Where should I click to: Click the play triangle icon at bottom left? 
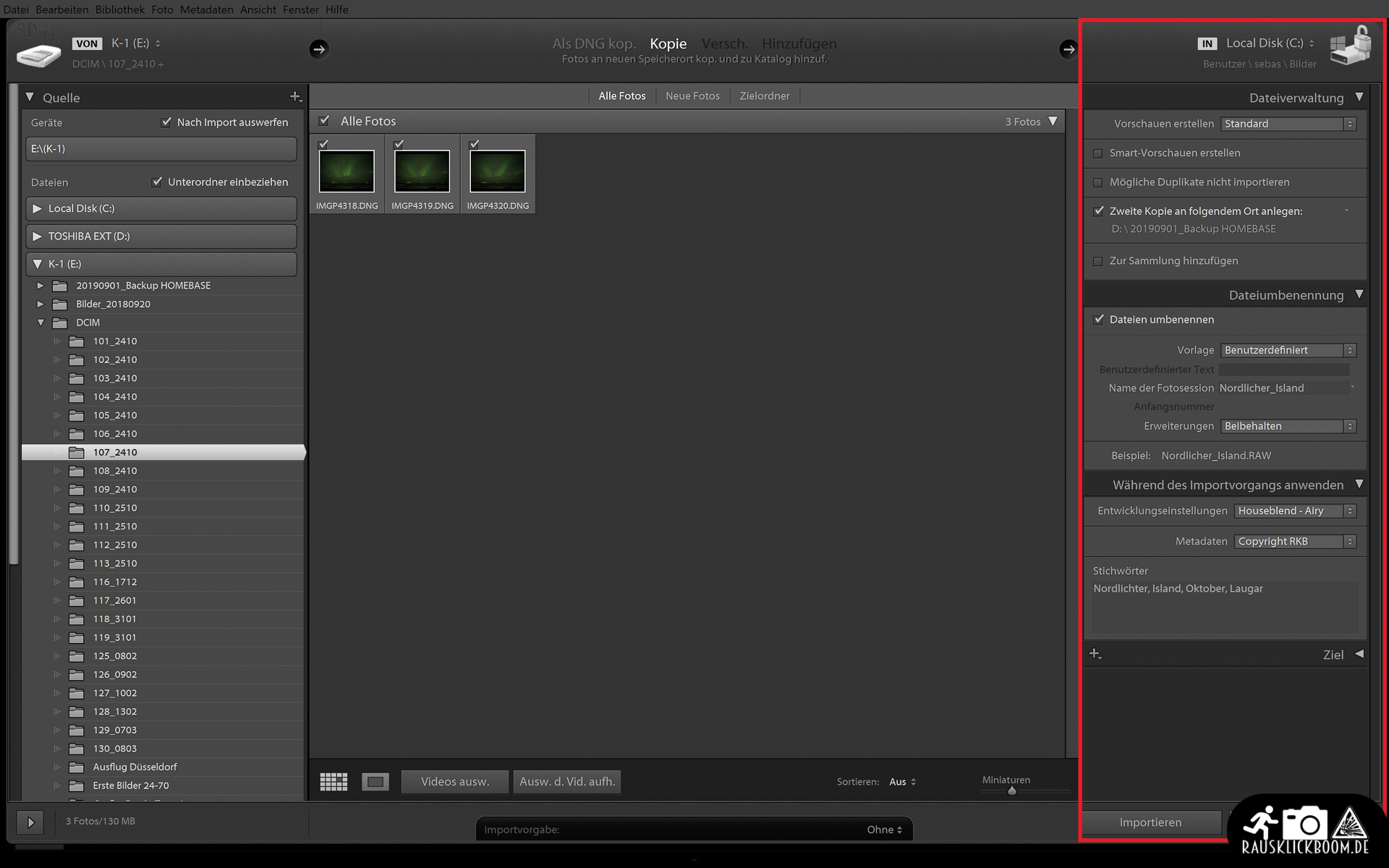[30, 822]
